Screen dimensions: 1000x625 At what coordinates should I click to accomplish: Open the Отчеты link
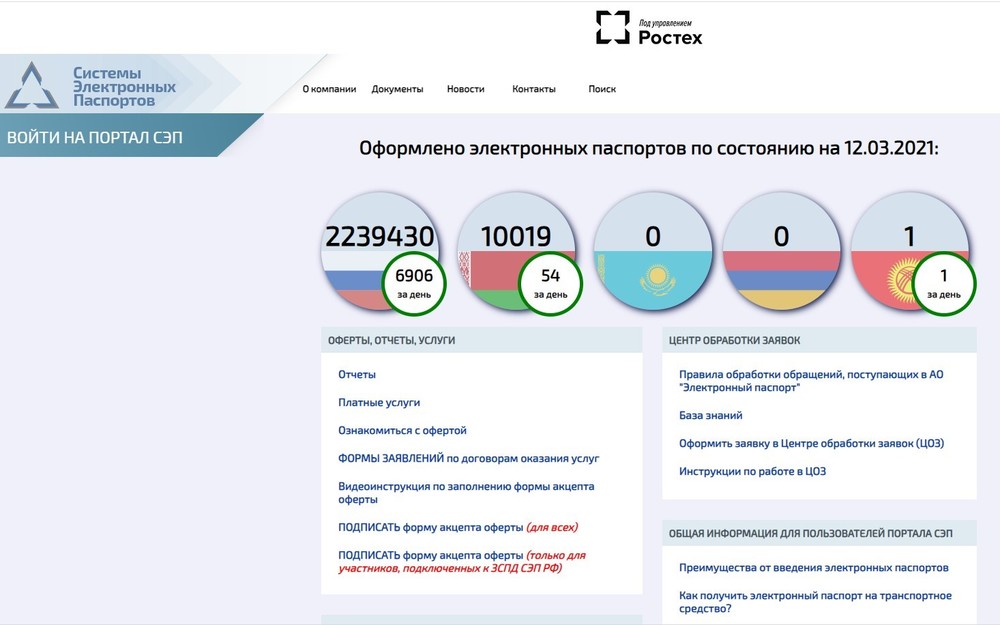[357, 375]
